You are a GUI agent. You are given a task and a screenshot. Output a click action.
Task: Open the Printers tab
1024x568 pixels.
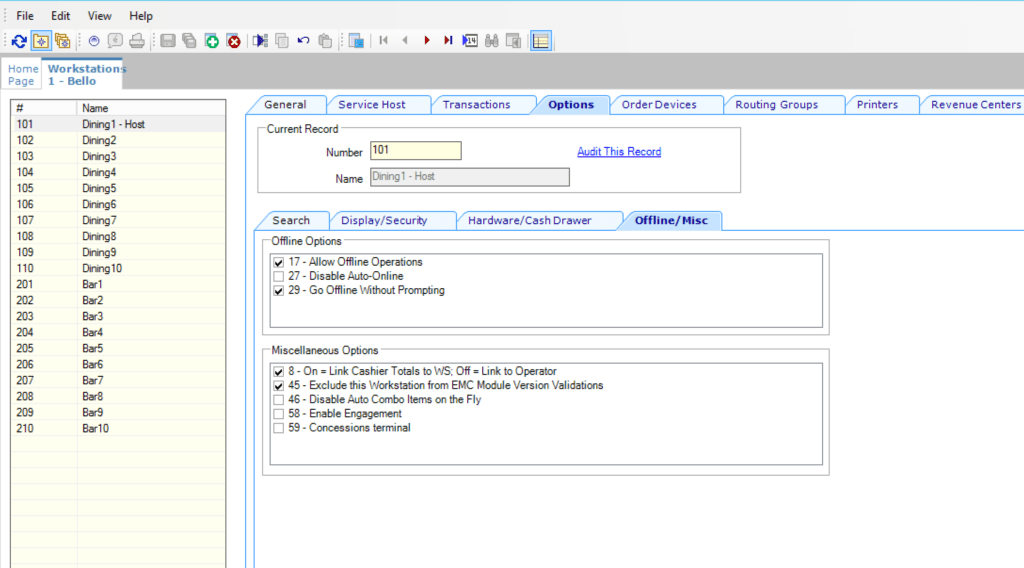(x=877, y=104)
